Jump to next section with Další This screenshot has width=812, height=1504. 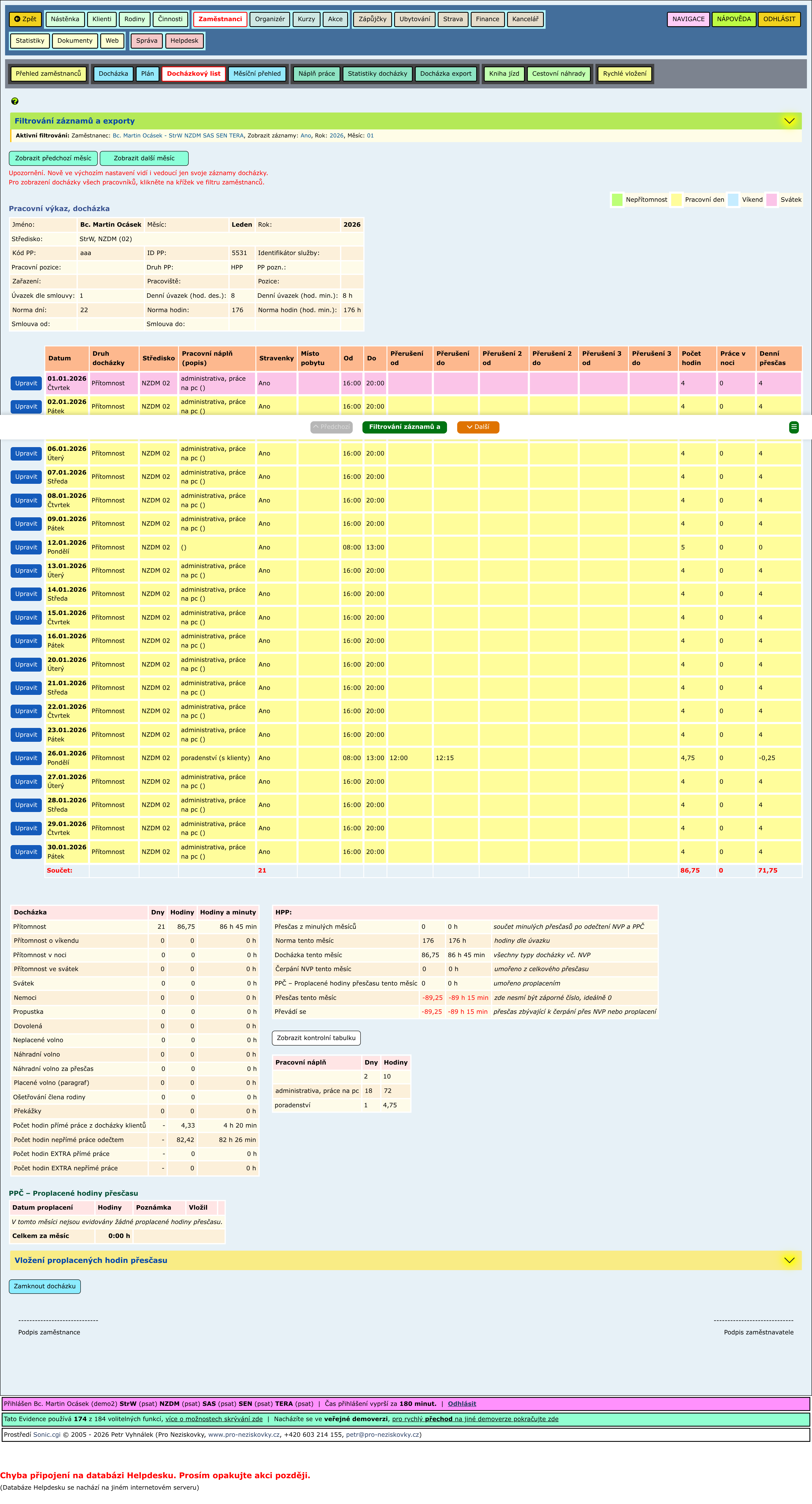[x=478, y=427]
